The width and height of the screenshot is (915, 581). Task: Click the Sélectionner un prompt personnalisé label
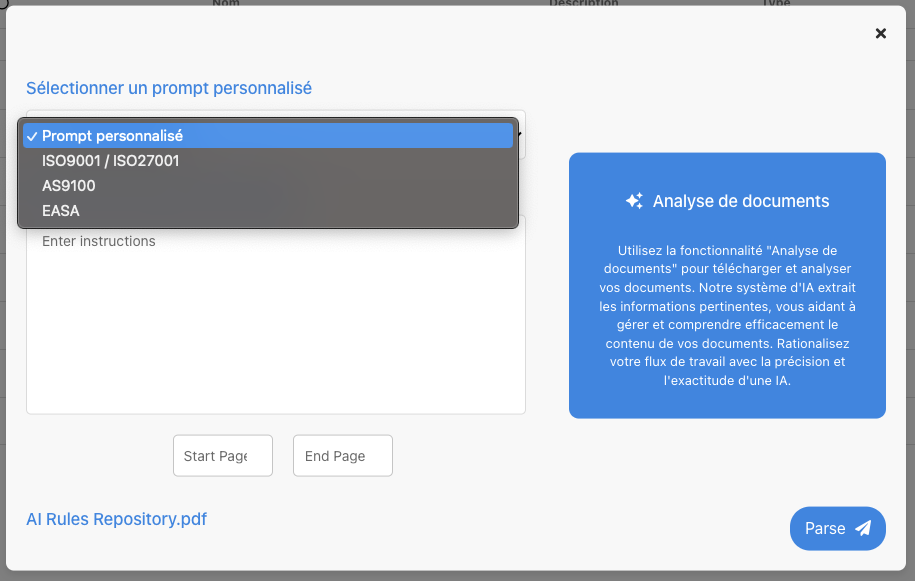point(169,88)
